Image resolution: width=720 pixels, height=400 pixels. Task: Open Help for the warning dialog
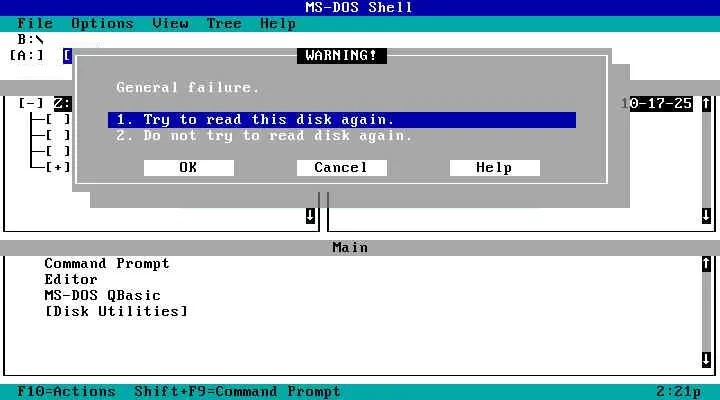(x=495, y=168)
